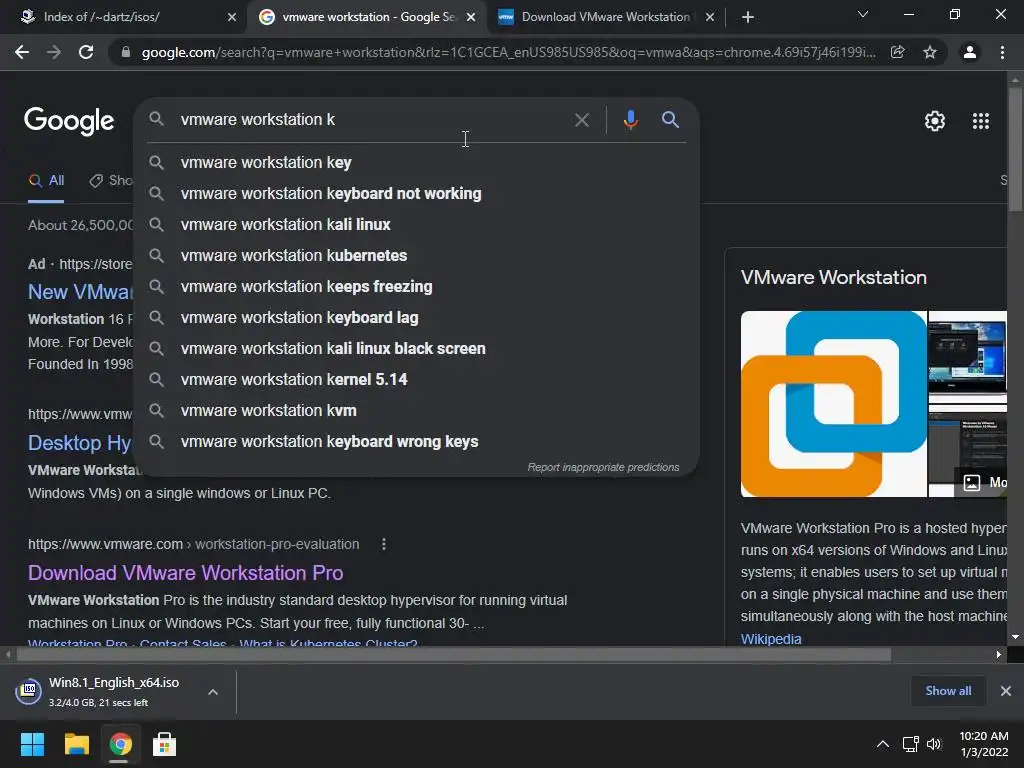The image size is (1024, 768).
Task: Pick the vmware workstation kubernetes suggestion
Action: point(417,255)
